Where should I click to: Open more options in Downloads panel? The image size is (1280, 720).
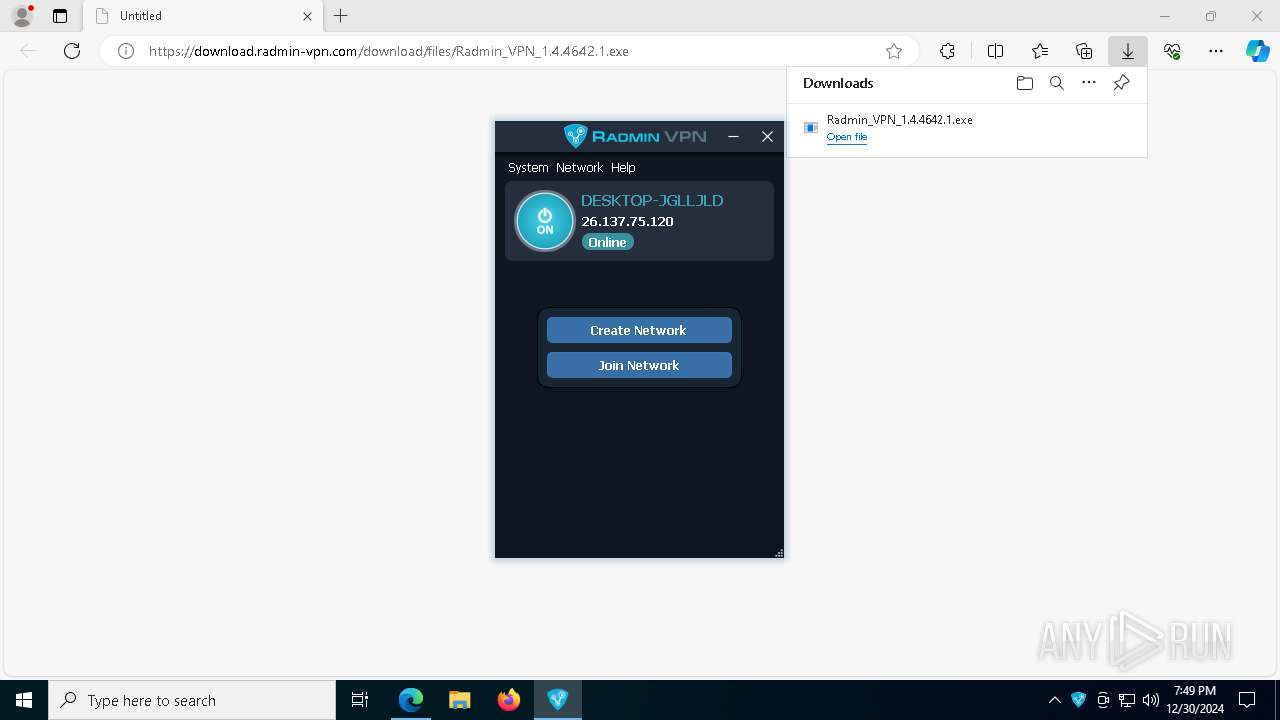pos(1089,83)
